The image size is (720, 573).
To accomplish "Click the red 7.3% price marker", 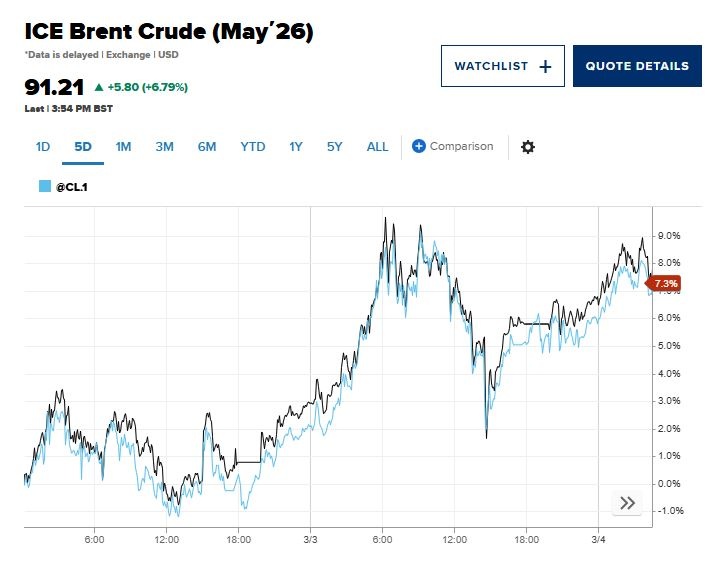I will pos(666,284).
